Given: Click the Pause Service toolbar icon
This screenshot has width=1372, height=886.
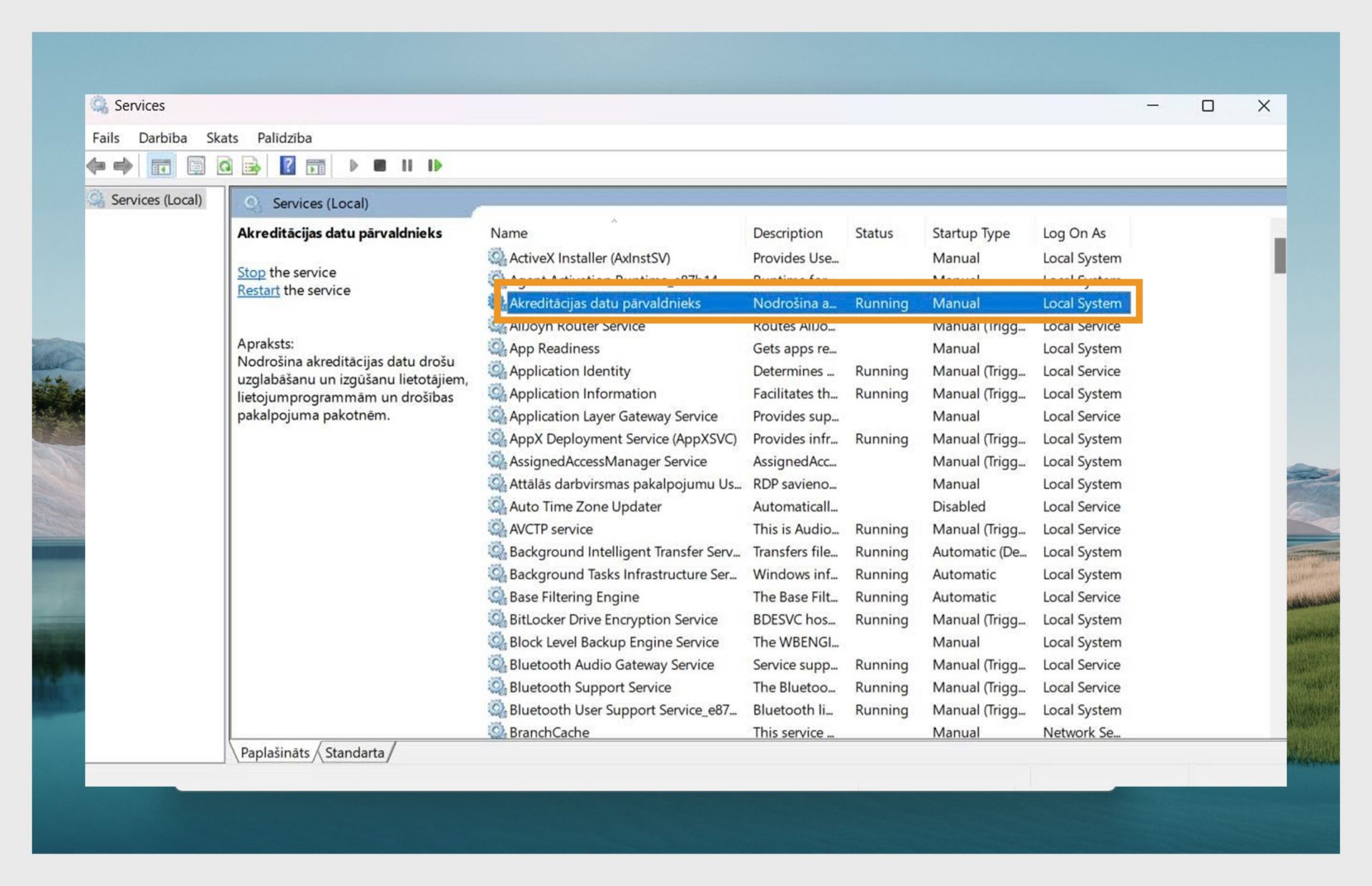Looking at the screenshot, I should [407, 166].
